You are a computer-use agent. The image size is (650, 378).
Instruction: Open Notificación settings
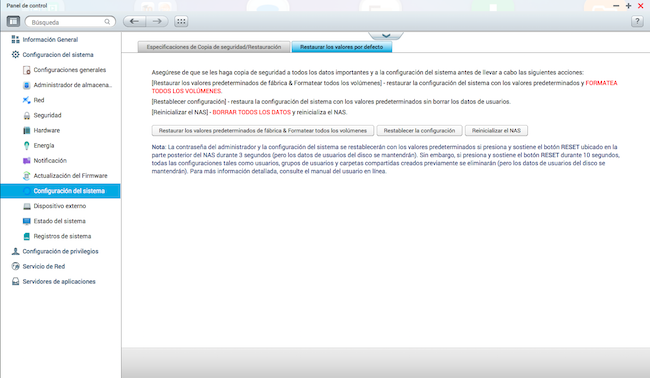tap(50, 160)
